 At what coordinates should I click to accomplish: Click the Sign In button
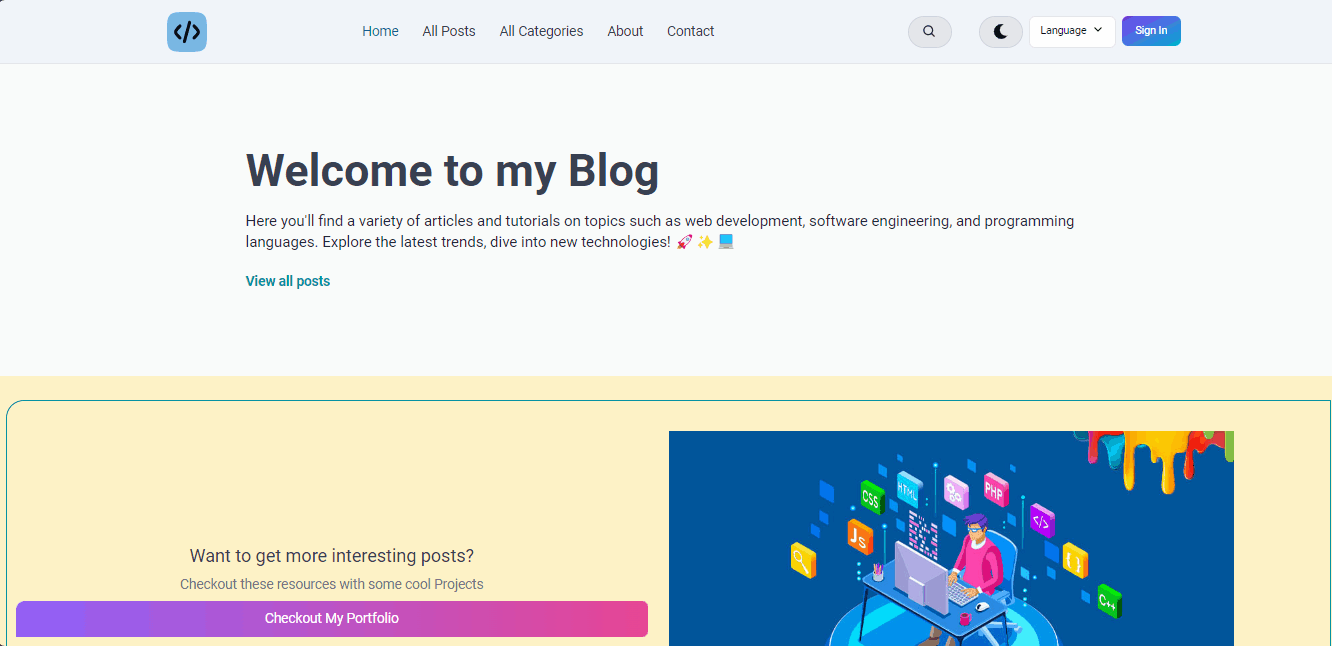pyautogui.click(x=1151, y=30)
